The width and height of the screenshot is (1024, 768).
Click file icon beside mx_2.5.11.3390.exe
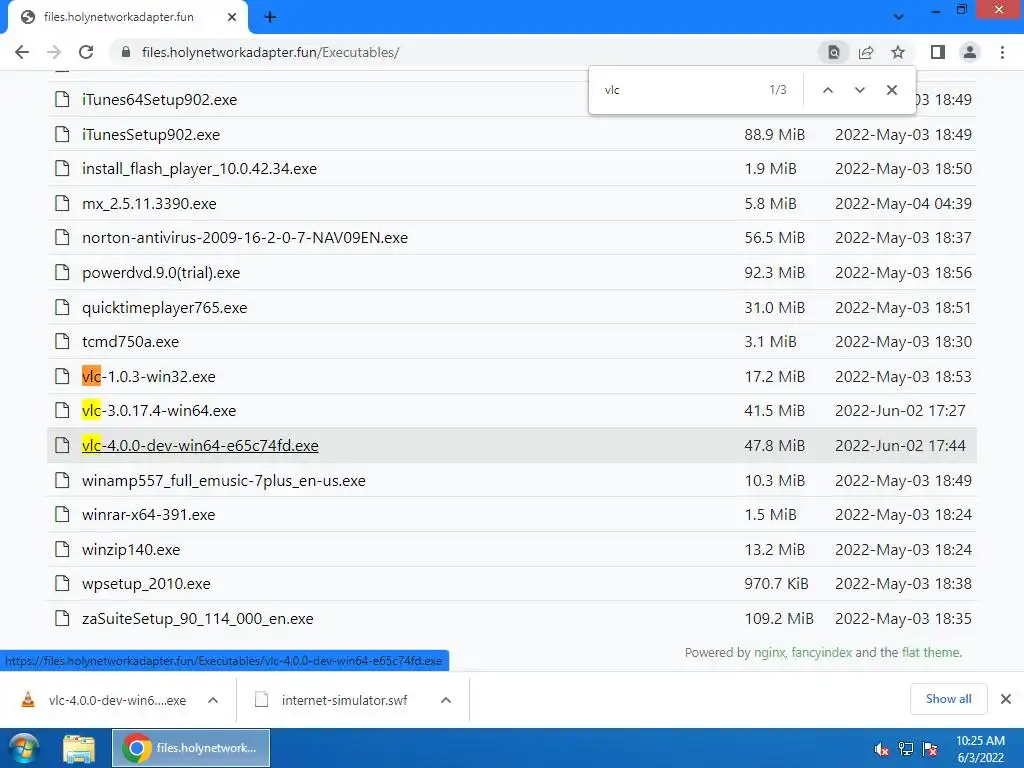pyautogui.click(x=62, y=203)
